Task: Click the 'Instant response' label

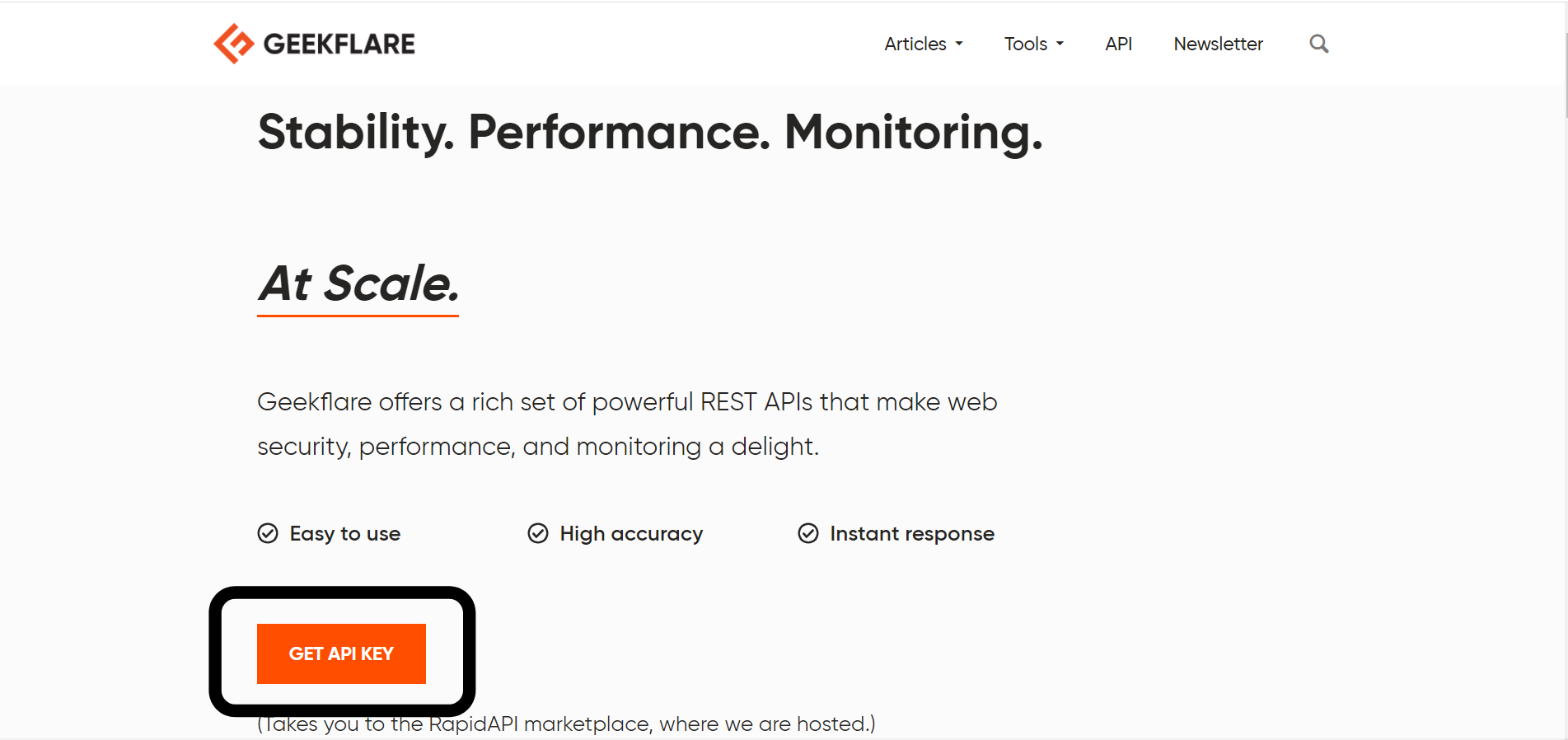Action: point(912,534)
